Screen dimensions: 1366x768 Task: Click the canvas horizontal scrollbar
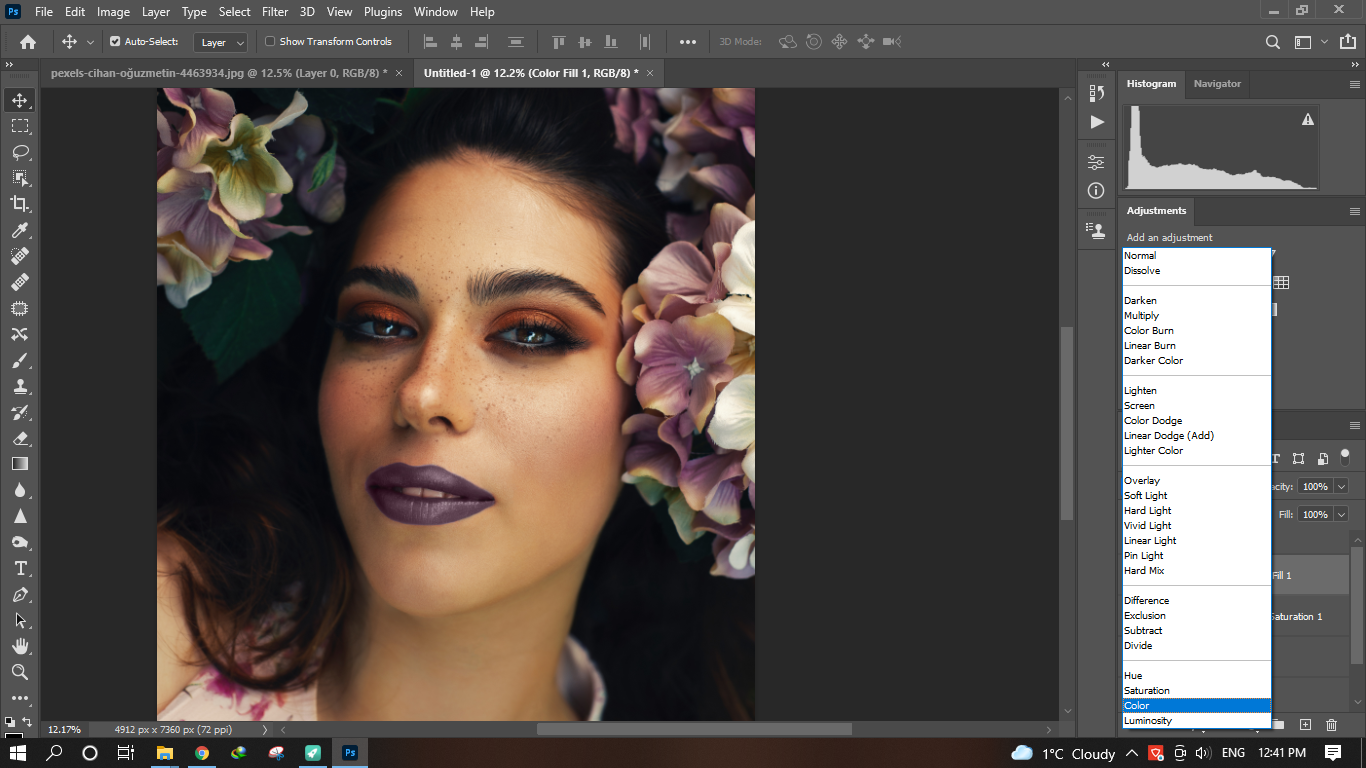coord(694,729)
